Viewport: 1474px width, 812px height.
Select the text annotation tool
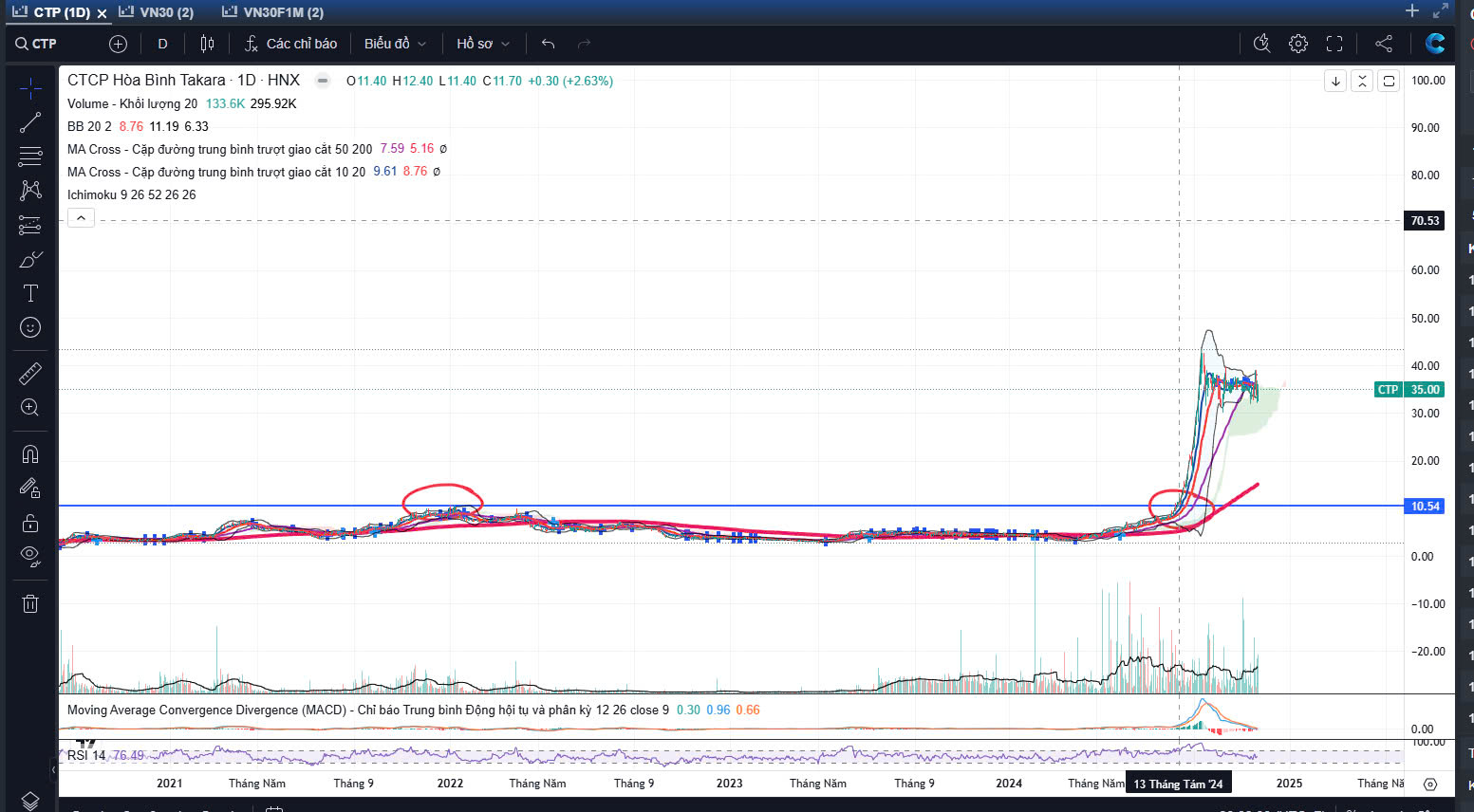click(x=30, y=293)
